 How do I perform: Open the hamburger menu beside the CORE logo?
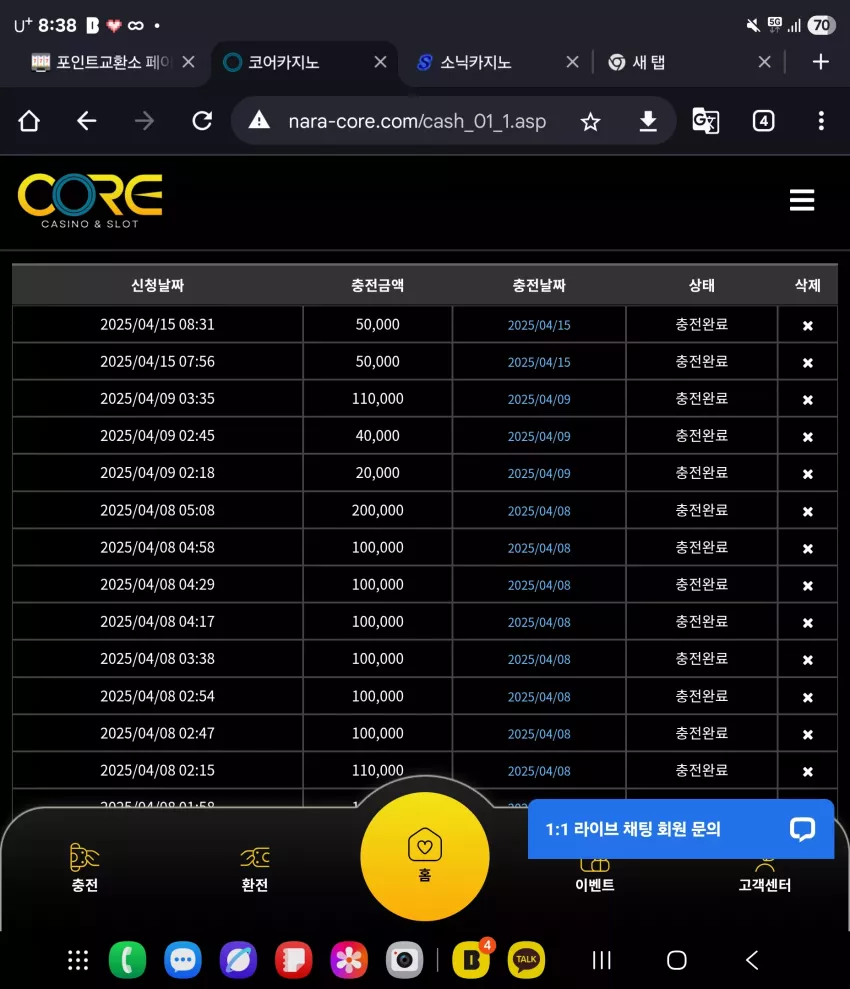801,200
